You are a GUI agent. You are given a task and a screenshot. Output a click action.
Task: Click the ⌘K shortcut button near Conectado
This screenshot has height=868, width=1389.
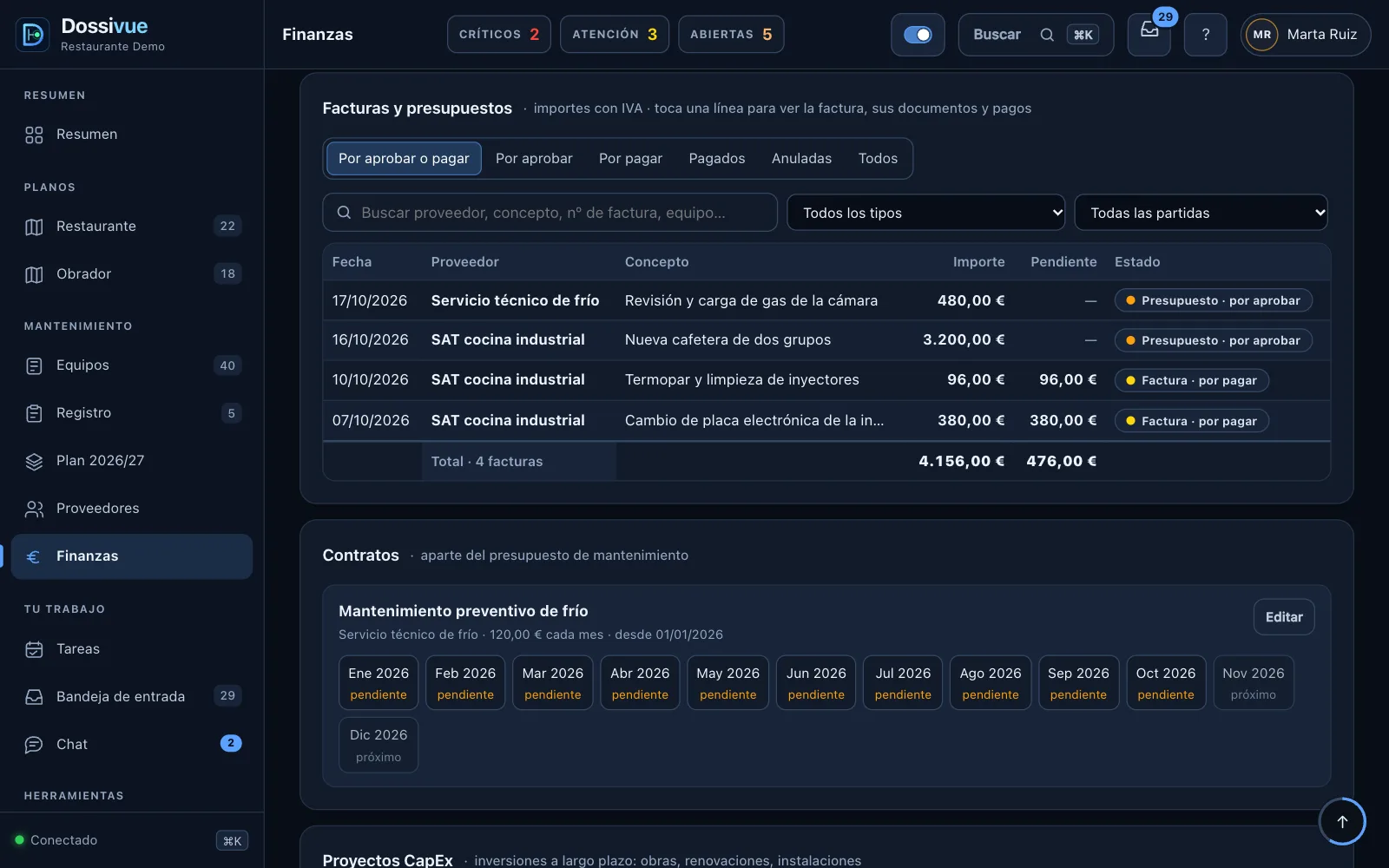(232, 840)
